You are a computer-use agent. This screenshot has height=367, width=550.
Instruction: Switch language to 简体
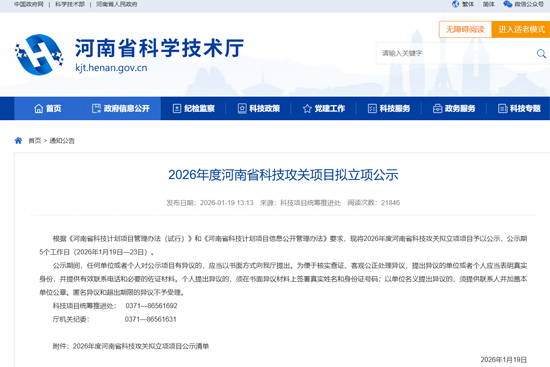488,4
